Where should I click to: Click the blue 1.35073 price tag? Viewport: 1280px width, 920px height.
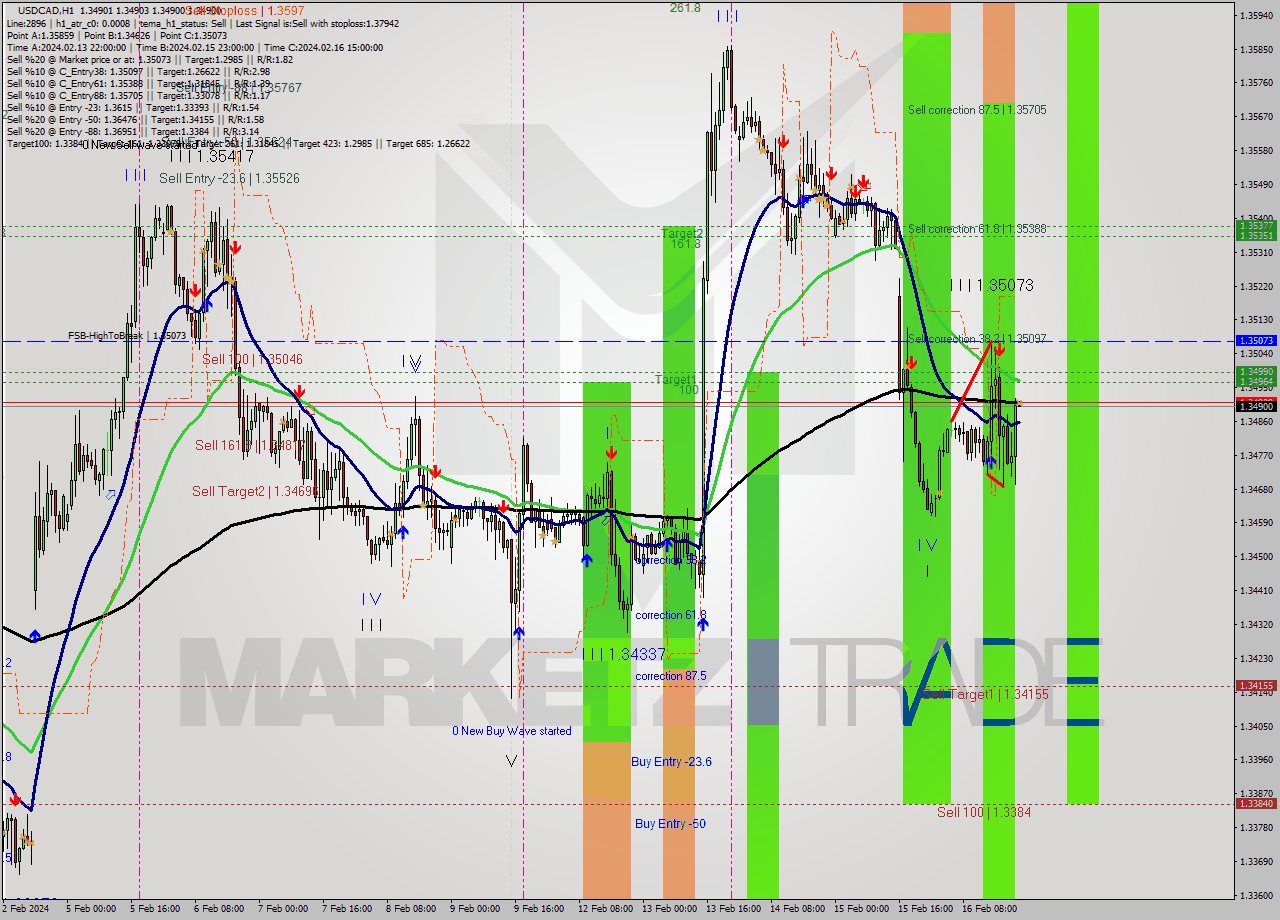1256,340
